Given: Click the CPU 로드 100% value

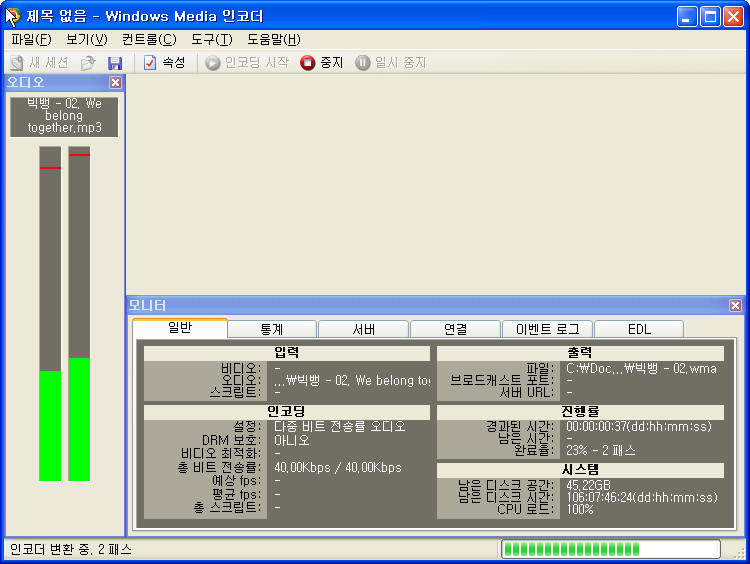Looking at the screenshot, I should [x=580, y=509].
